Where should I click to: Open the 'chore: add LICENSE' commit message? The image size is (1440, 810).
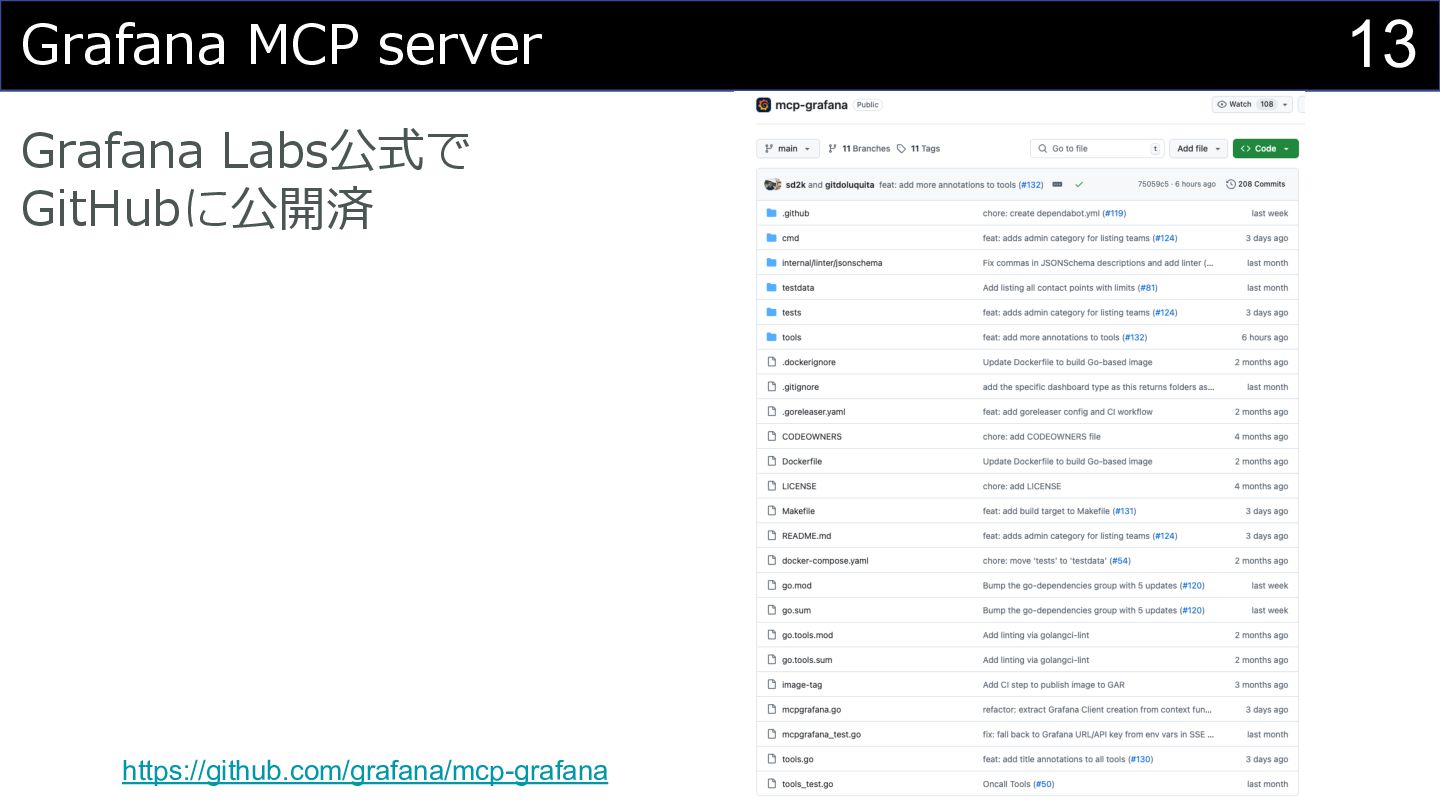(1022, 486)
